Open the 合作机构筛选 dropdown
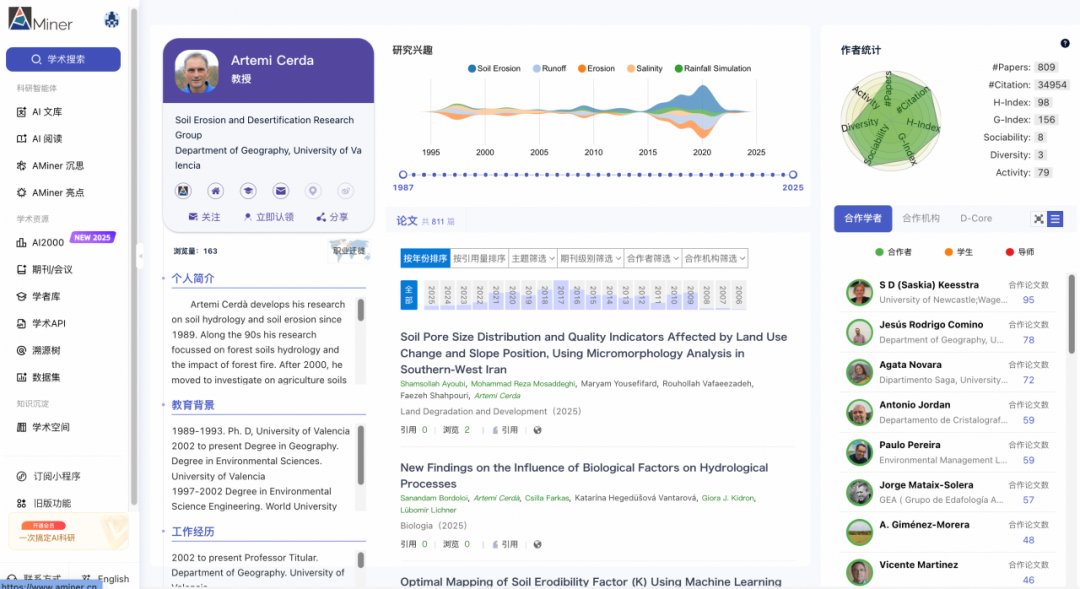 click(715, 258)
